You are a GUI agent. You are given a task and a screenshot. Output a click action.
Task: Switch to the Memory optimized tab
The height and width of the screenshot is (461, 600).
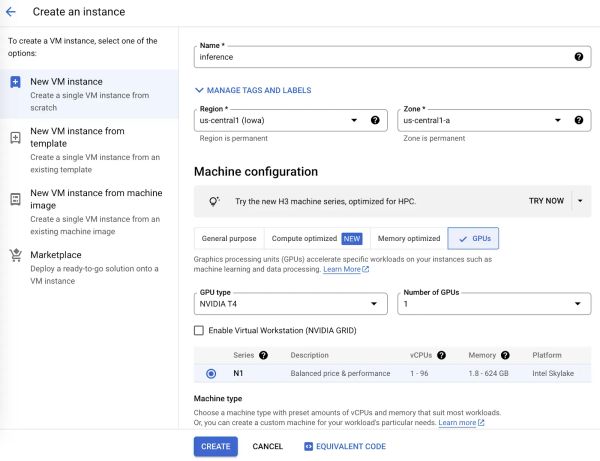pos(409,238)
